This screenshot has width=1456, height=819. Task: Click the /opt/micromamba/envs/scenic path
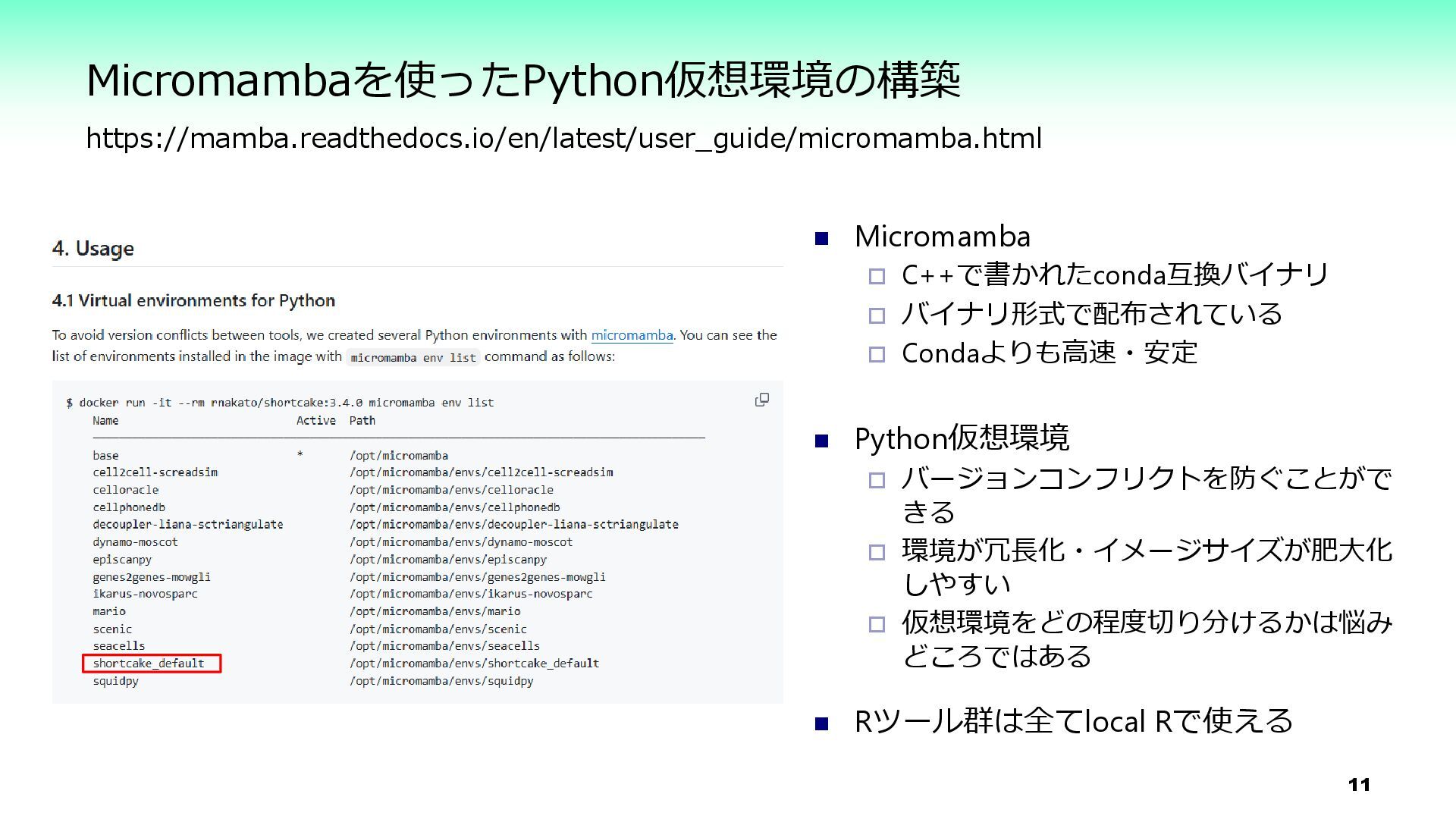click(438, 629)
